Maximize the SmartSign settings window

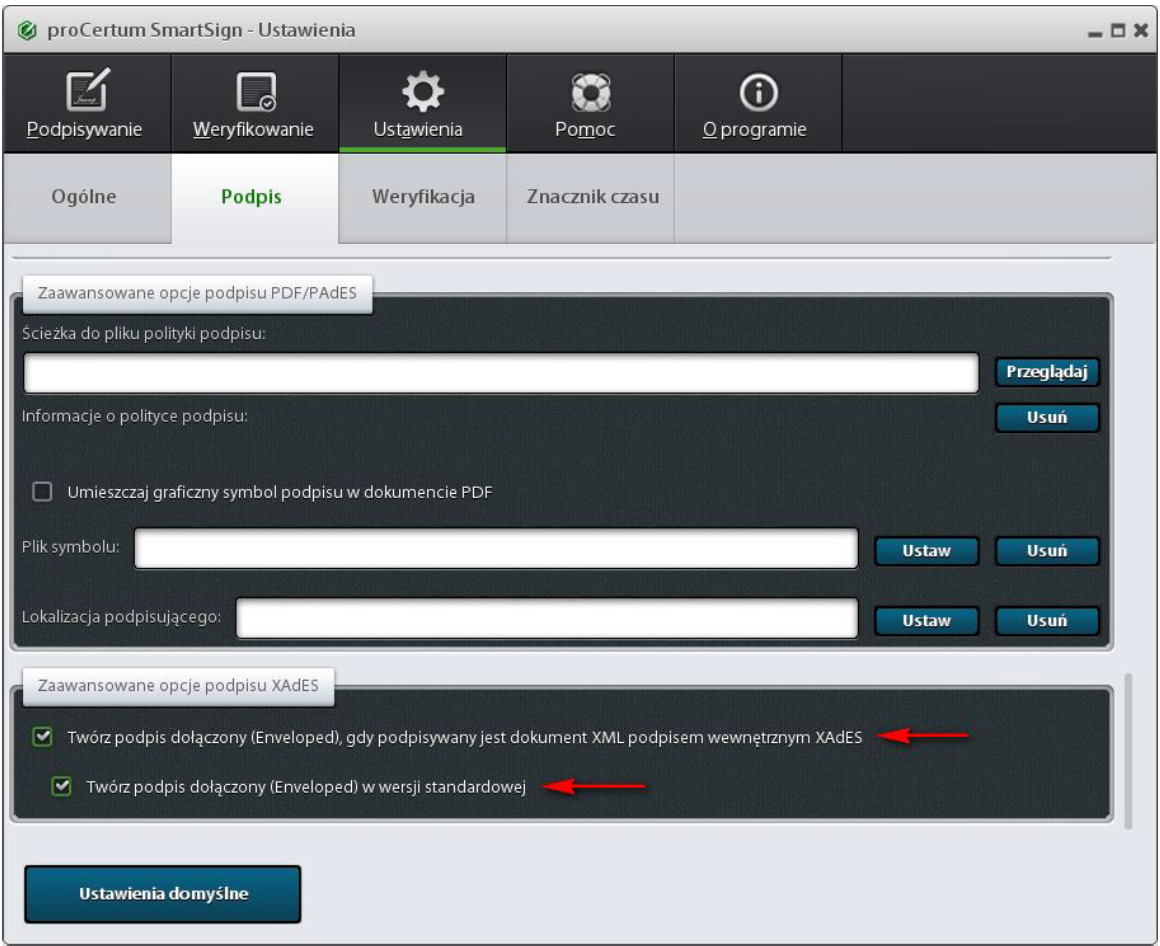[1118, 30]
